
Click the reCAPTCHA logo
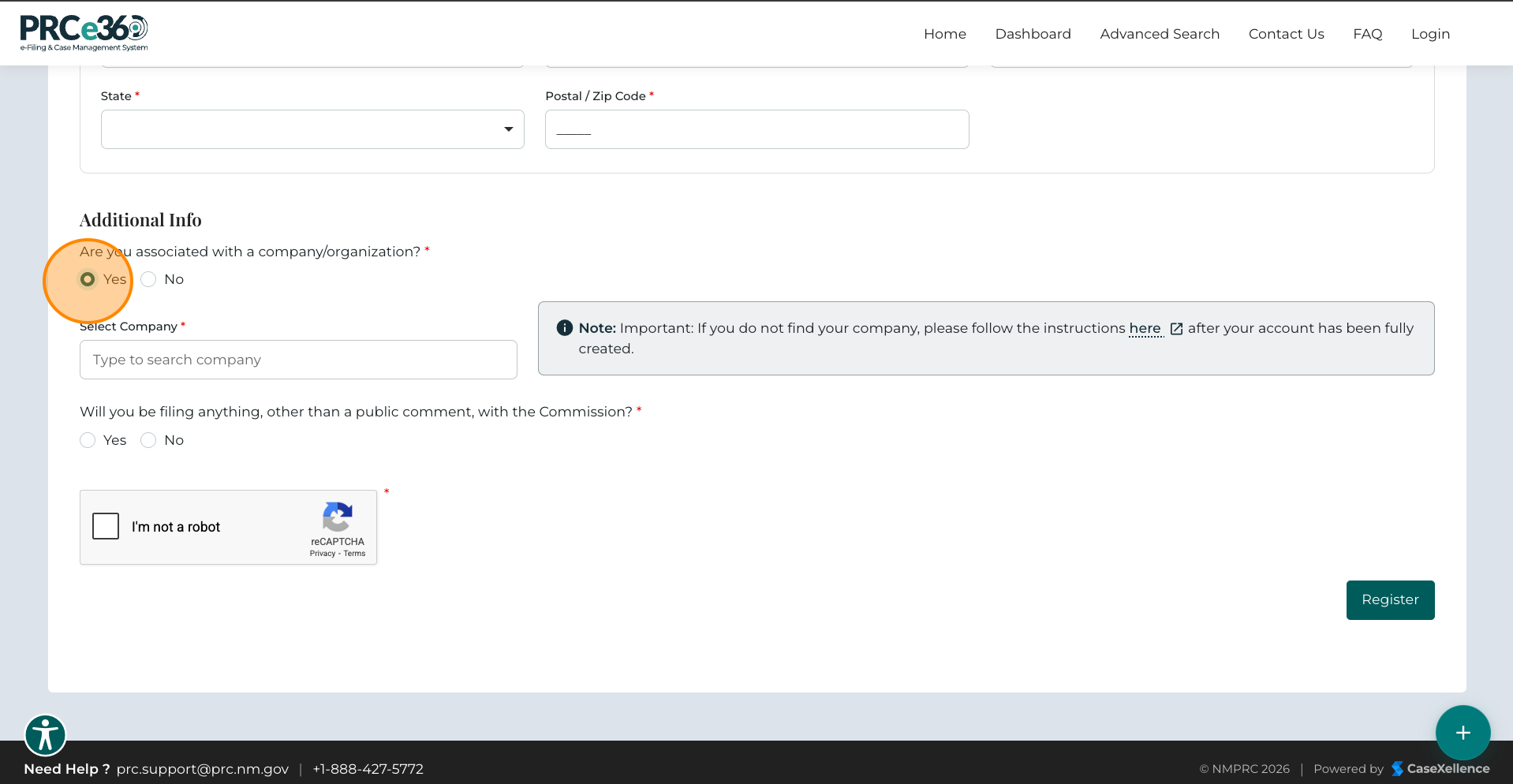[x=338, y=517]
